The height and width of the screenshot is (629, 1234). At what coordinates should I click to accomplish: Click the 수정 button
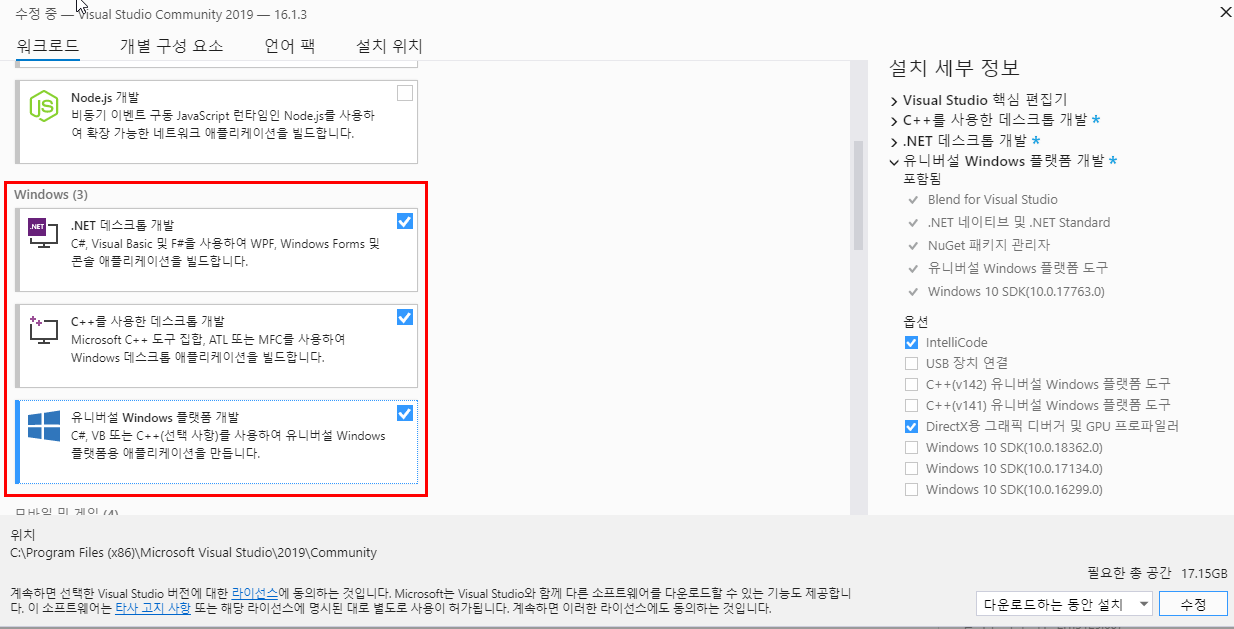(x=1194, y=604)
